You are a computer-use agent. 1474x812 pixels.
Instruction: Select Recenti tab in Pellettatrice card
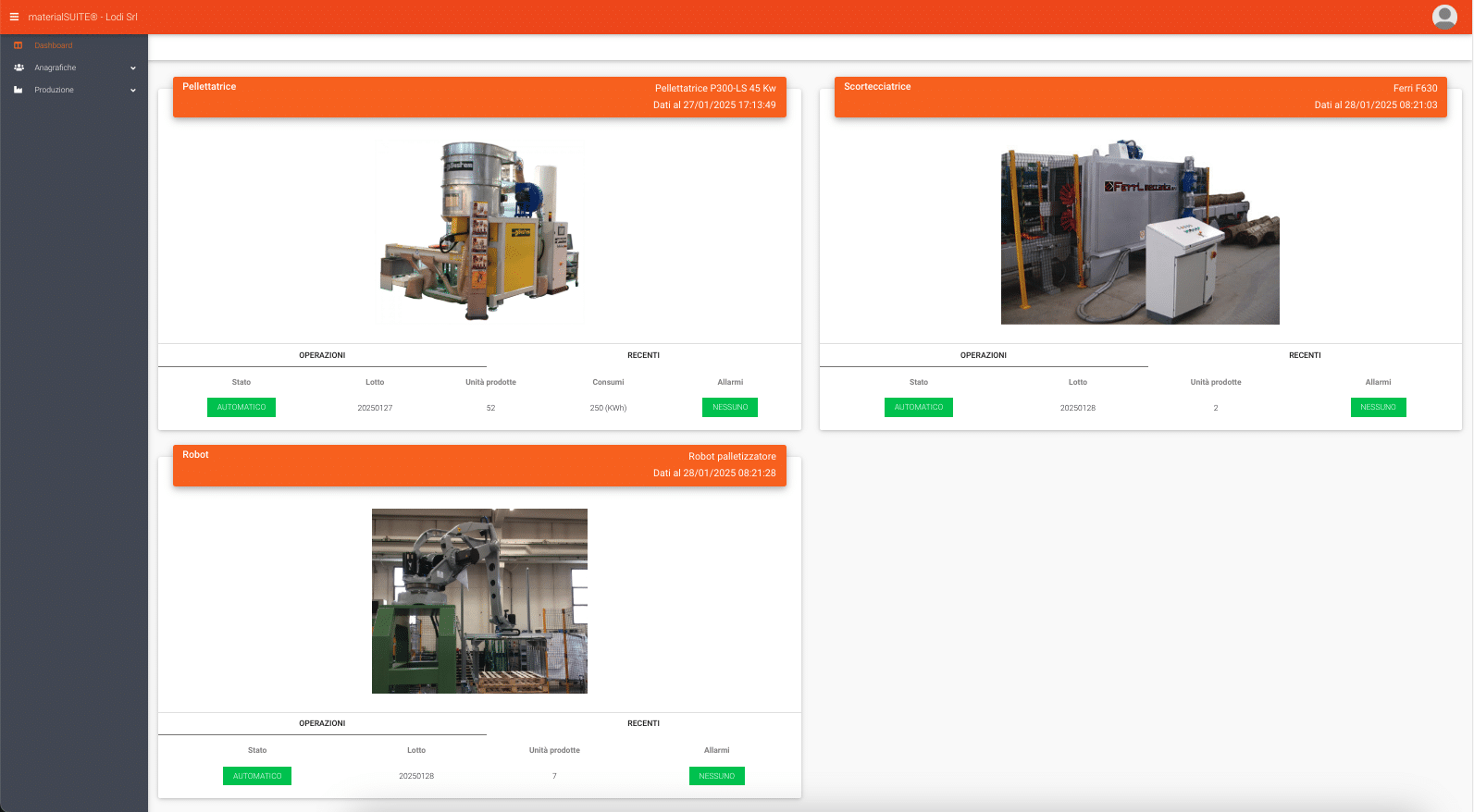click(x=643, y=355)
